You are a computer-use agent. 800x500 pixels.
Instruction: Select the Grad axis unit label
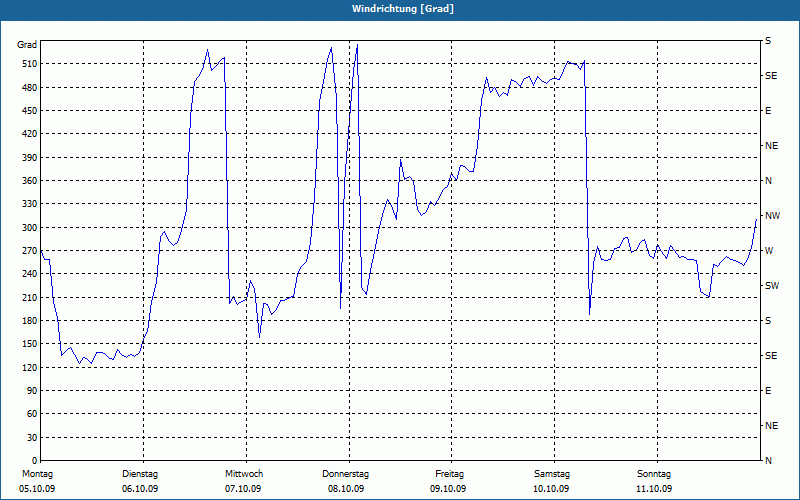pos(27,45)
